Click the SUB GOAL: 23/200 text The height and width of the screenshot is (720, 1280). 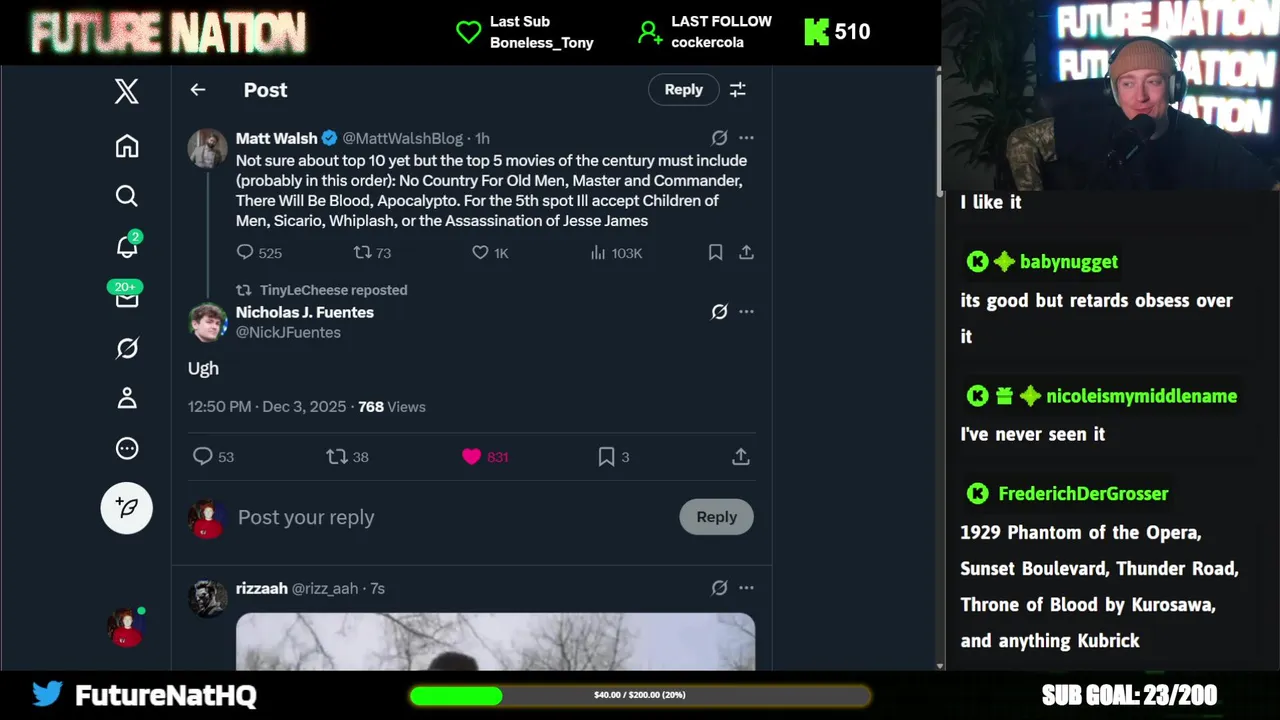(x=1129, y=695)
